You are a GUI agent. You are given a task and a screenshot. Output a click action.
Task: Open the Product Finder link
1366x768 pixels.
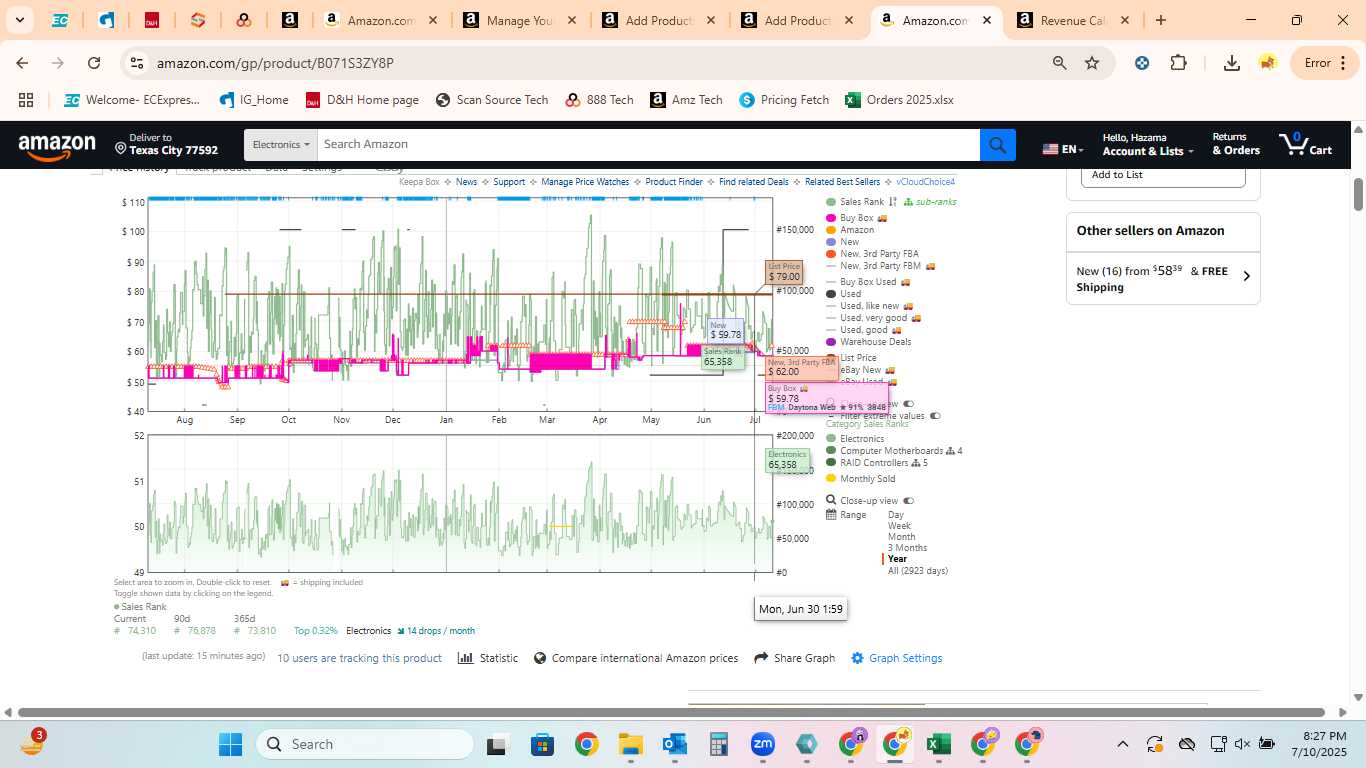tap(674, 182)
